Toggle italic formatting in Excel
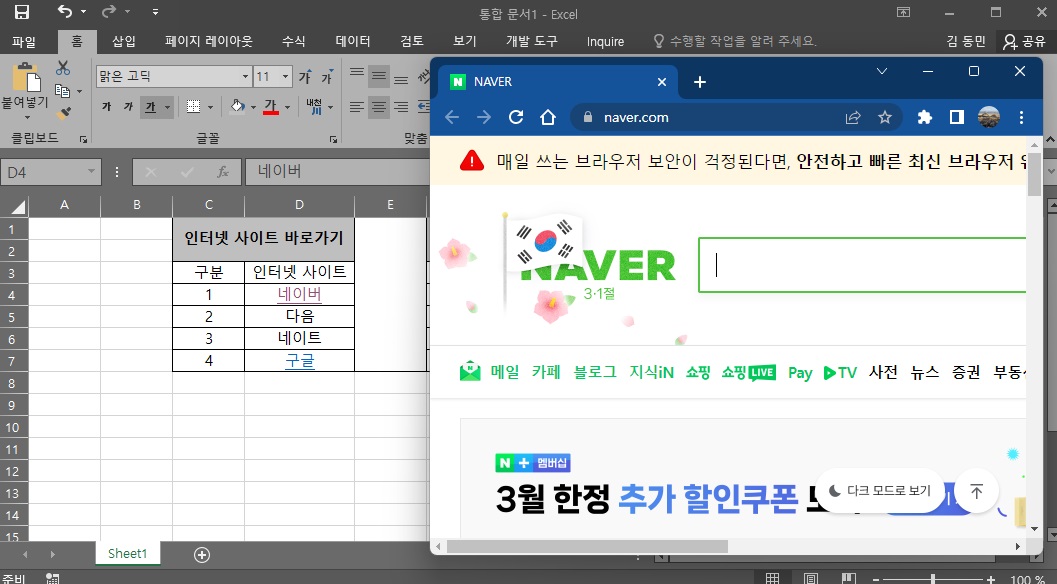 tap(128, 107)
